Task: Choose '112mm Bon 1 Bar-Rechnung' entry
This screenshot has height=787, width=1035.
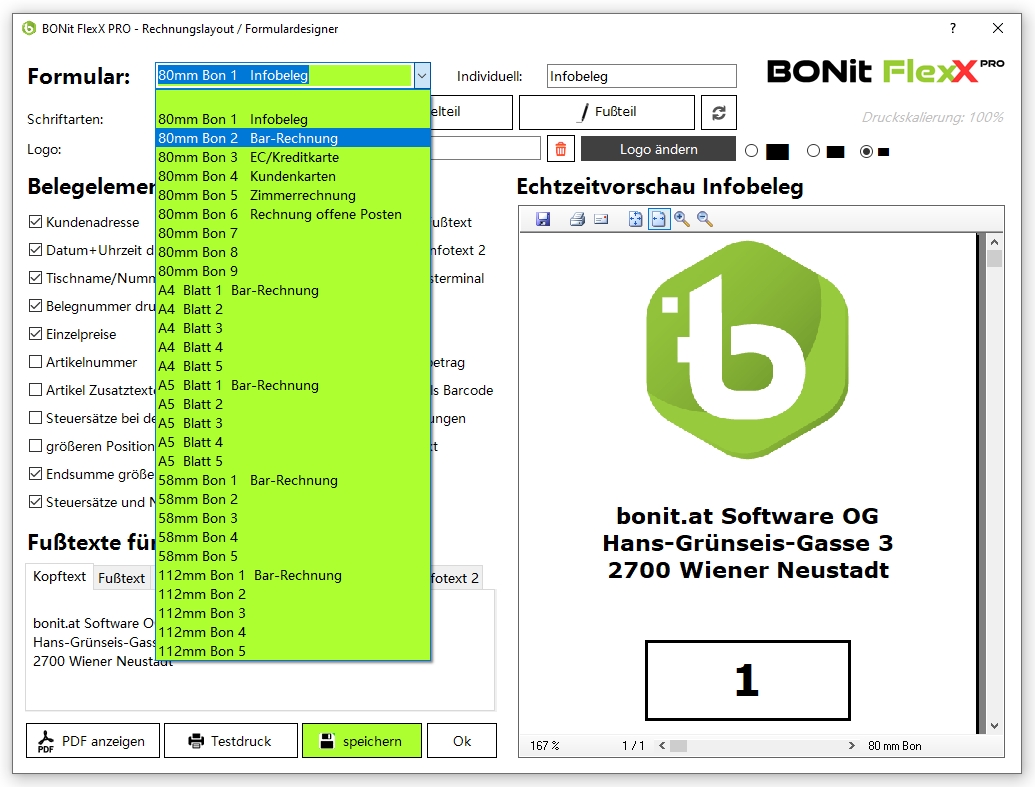Action: click(293, 576)
